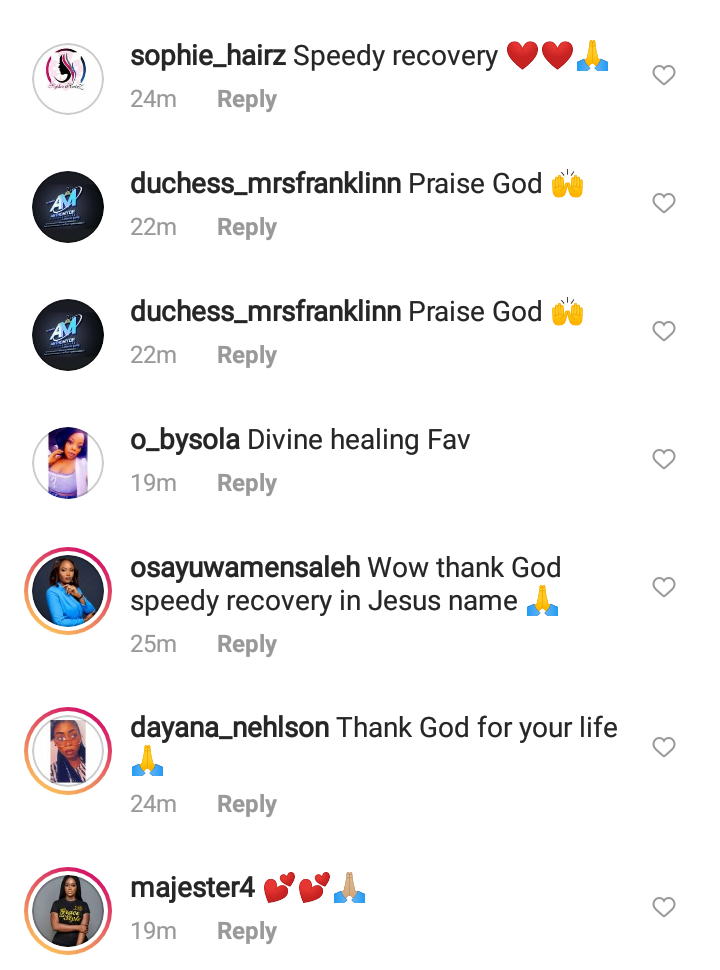The width and height of the screenshot is (720, 970).
Task: Tap heart on osayuwamensaleh's comment
Action: [664, 586]
